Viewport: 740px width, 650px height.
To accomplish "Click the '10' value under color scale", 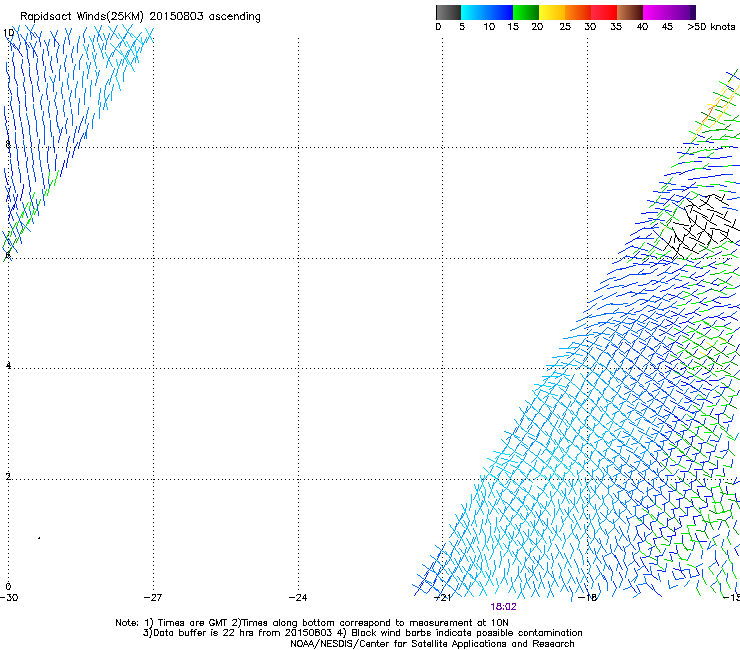I will coord(489,27).
